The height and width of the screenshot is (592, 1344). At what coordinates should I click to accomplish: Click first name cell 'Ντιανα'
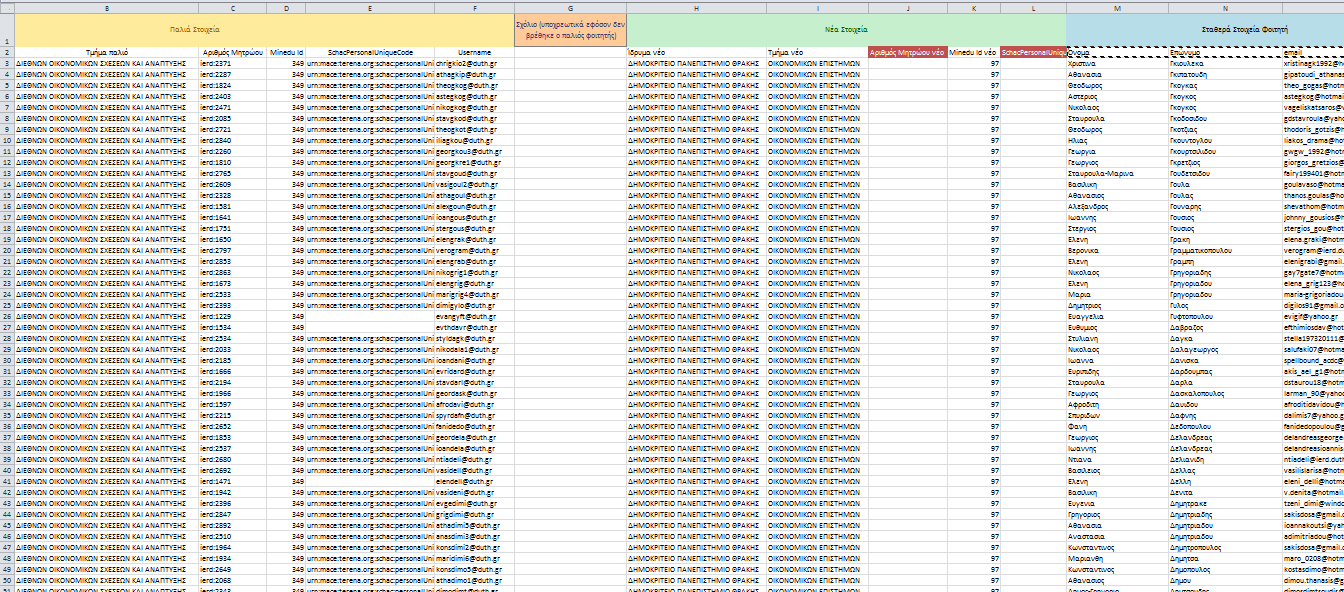1117,459
